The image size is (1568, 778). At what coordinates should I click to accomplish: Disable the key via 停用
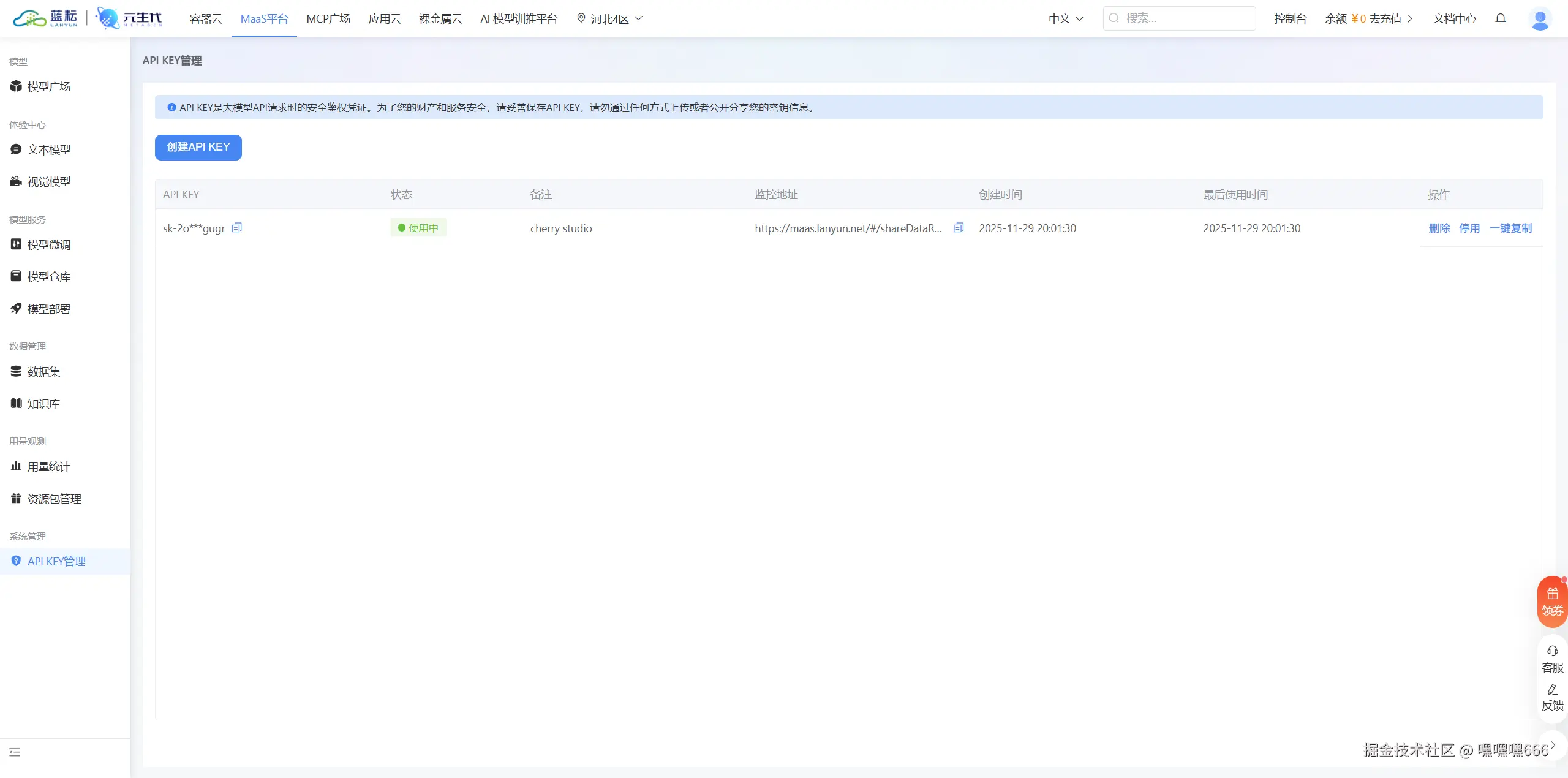(x=1469, y=228)
